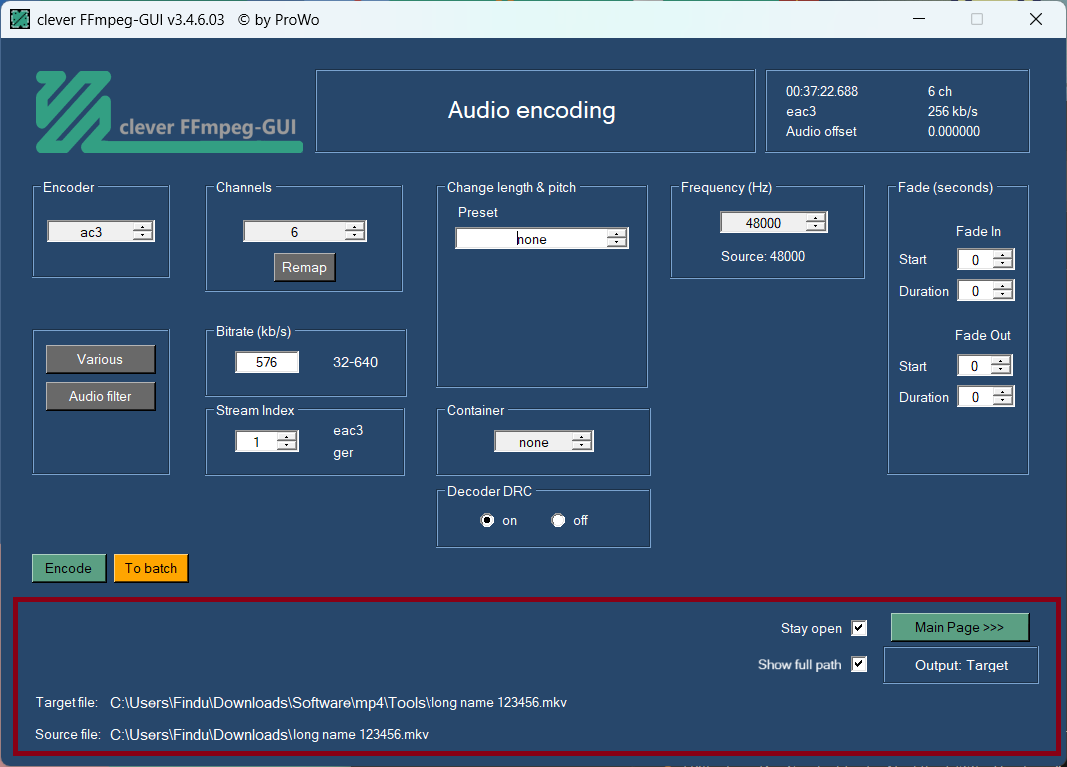Viewport: 1067px width, 767px height.
Task: Adjust Fade Out Duration spinner
Action: 985,397
